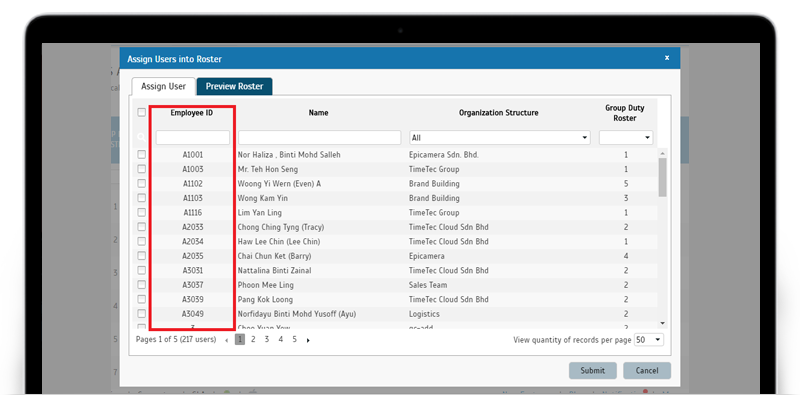The image size is (800, 395).
Task: Go to next page arrow
Action: click(x=308, y=340)
